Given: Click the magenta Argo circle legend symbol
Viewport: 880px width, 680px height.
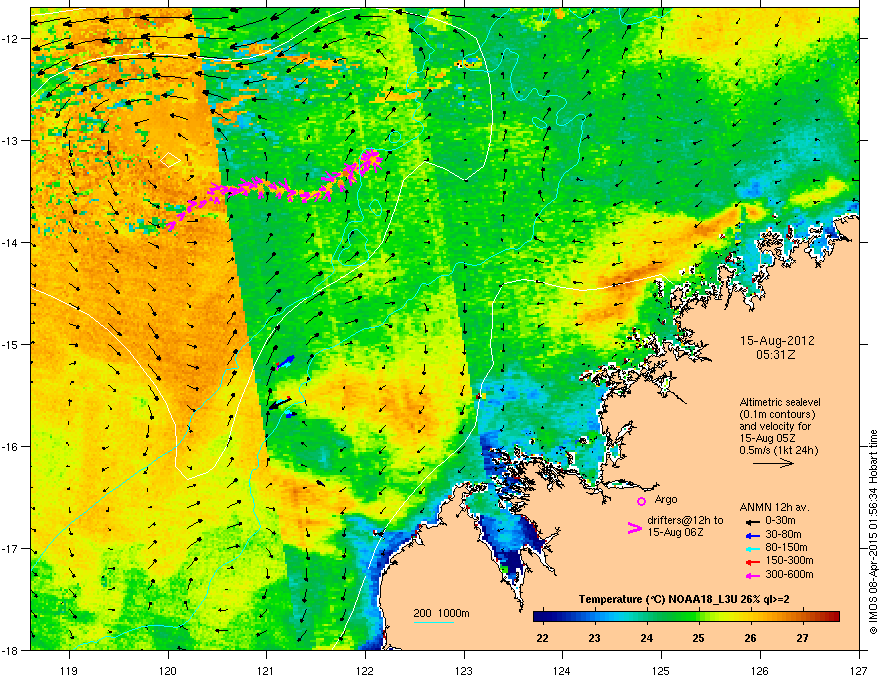Looking at the screenshot, I should click(641, 501).
